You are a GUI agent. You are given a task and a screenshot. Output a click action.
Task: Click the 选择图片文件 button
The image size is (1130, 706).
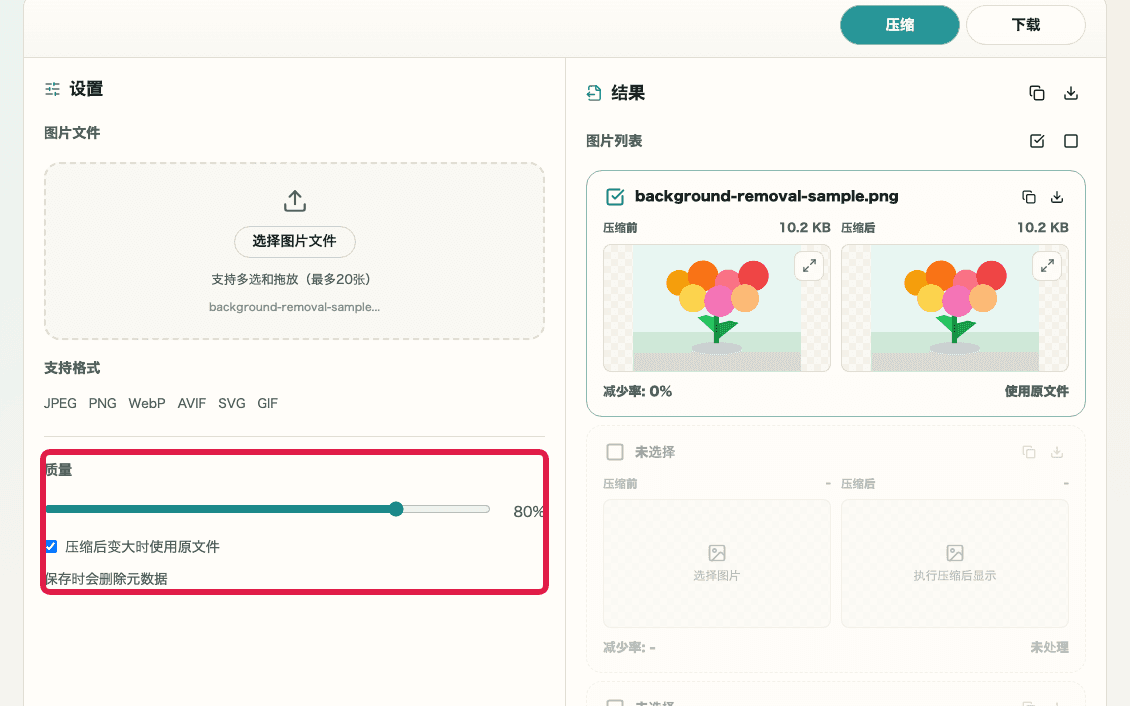(x=294, y=241)
